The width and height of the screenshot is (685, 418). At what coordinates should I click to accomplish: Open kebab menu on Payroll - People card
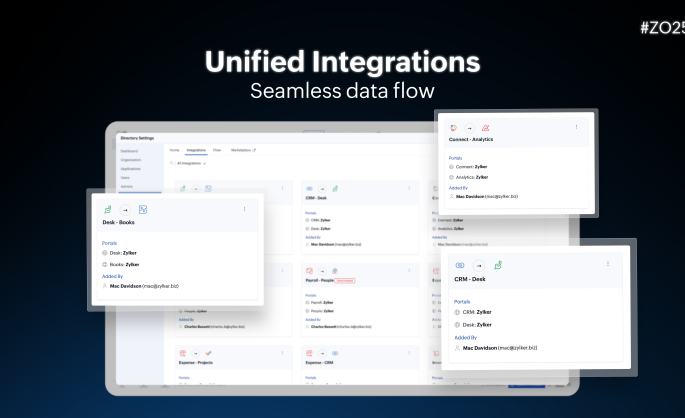[409, 270]
